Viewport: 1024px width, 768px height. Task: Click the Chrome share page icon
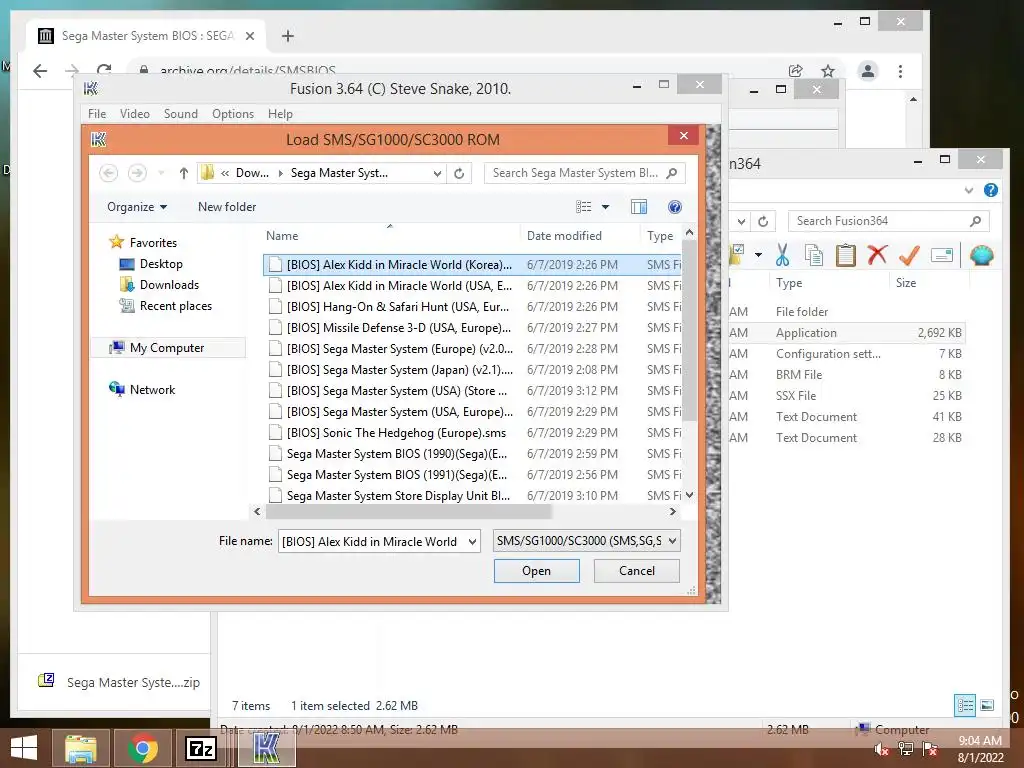coord(795,71)
